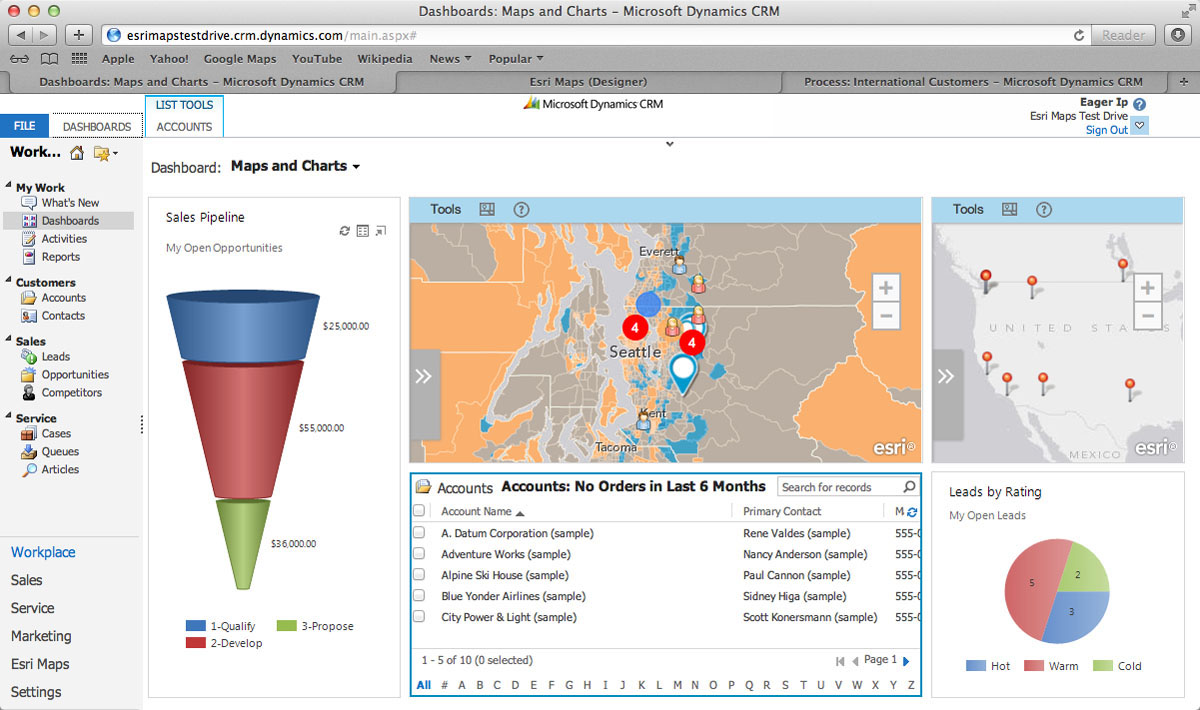Go to next page of Accounts
Screen dimensions: 1200x710
906,661
